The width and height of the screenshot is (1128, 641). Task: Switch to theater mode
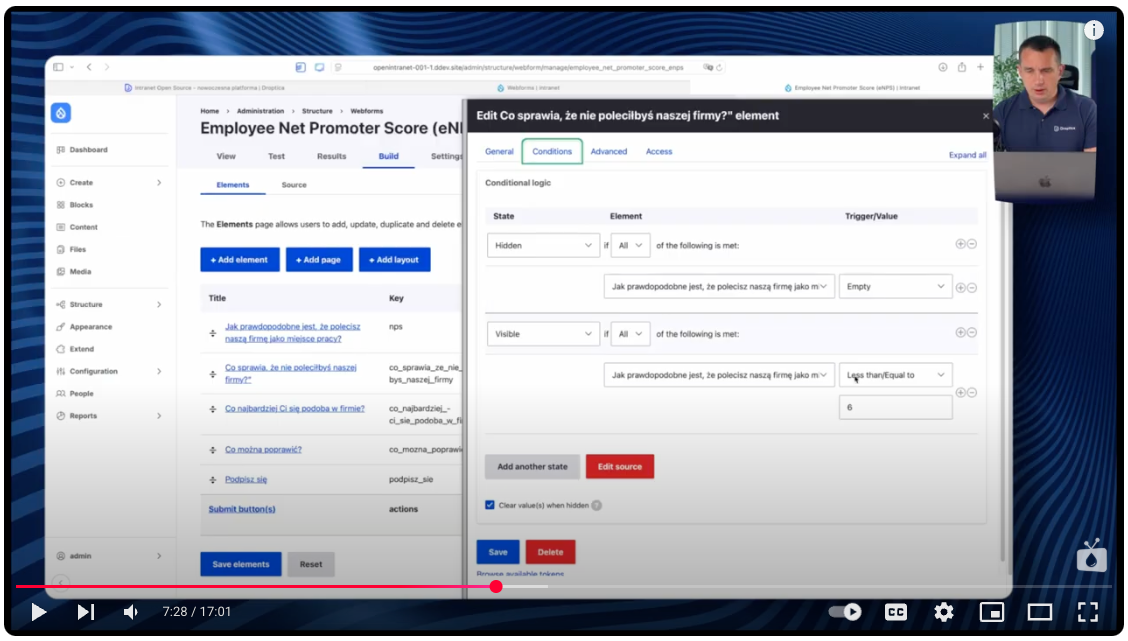tap(1040, 612)
